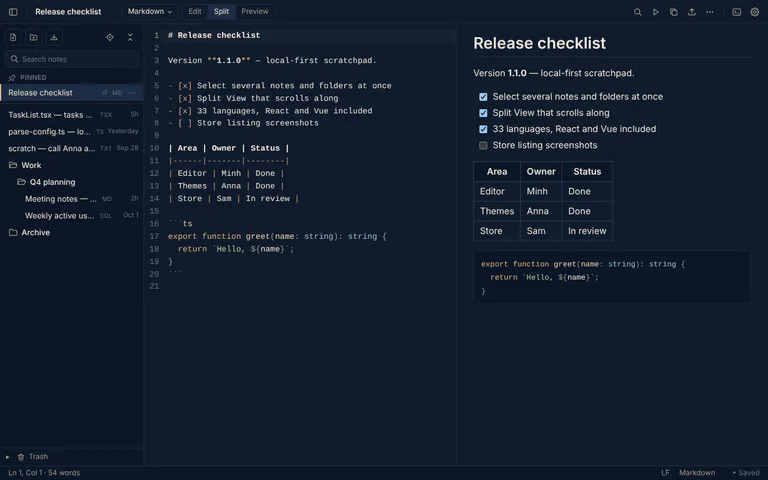Select the pinned Release checklist note
Viewport: 768px width, 480px height.
tap(72, 93)
